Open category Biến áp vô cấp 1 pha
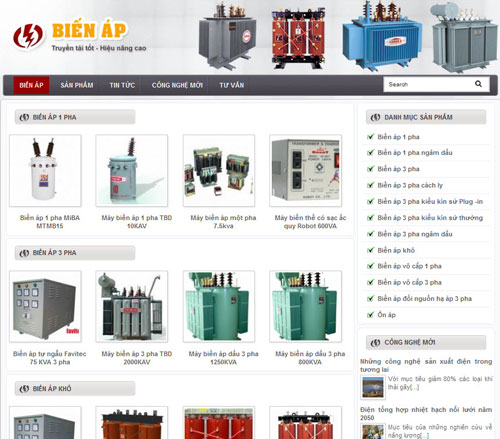The width and height of the screenshot is (500, 439). click(410, 266)
